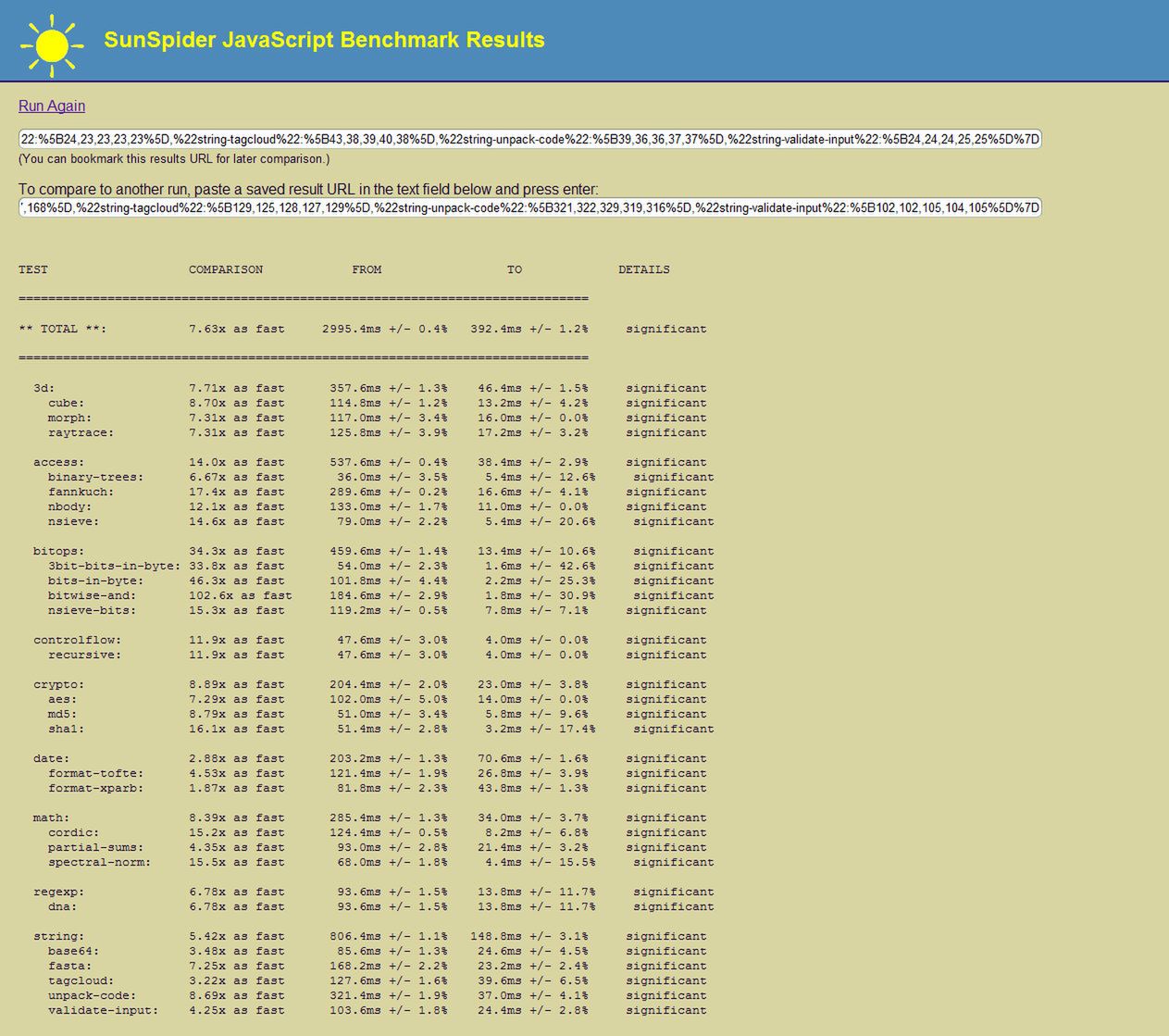The image size is (1169, 1036).
Task: Click the 'cube:' test label
Action: pos(67,404)
